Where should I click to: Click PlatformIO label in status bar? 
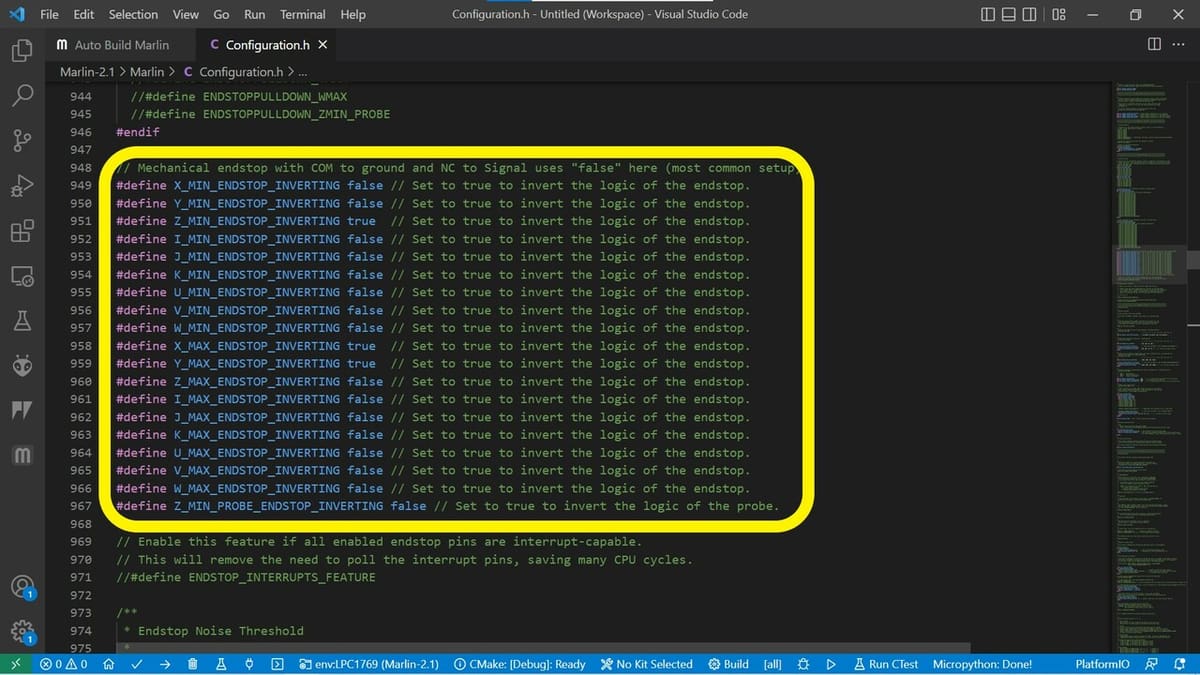(1103, 664)
